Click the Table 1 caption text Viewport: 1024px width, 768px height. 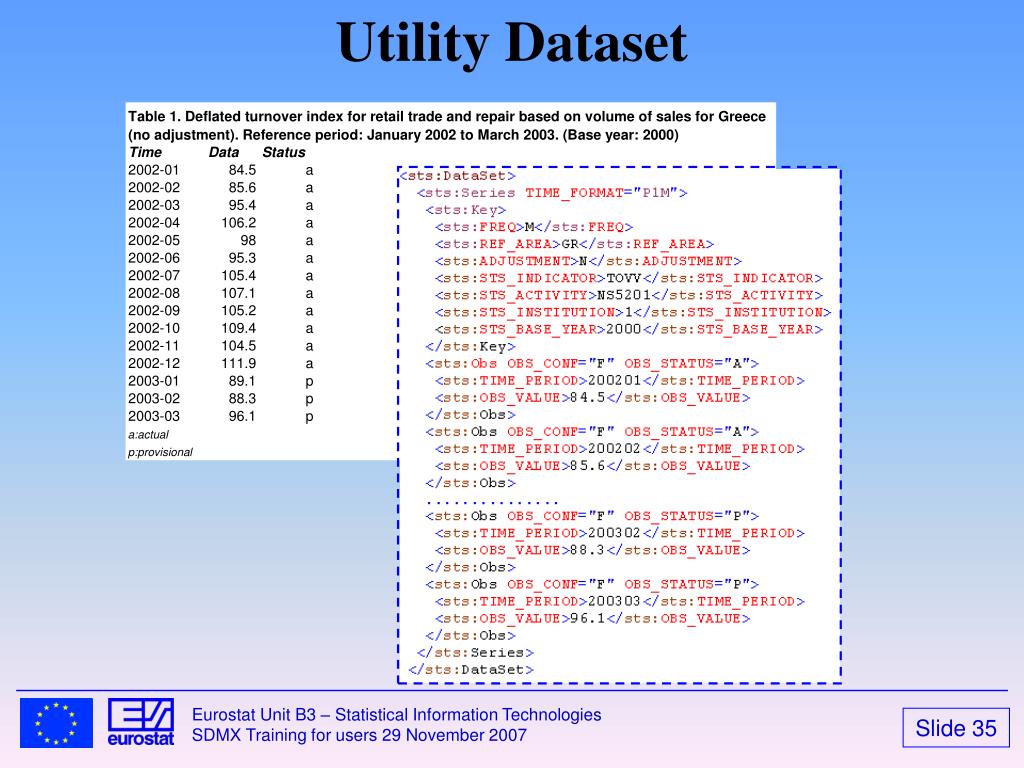447,125
